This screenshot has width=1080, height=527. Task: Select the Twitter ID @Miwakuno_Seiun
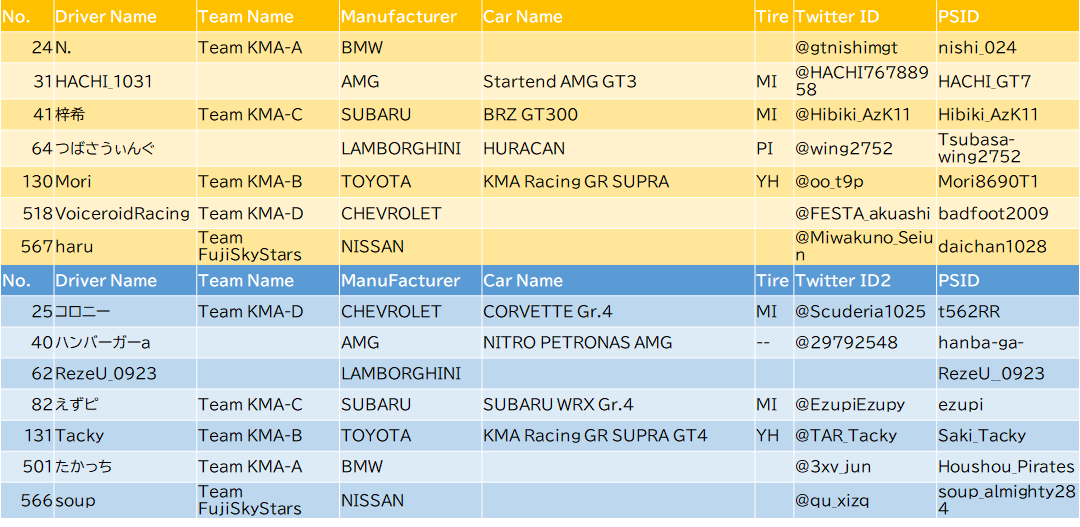(864, 246)
